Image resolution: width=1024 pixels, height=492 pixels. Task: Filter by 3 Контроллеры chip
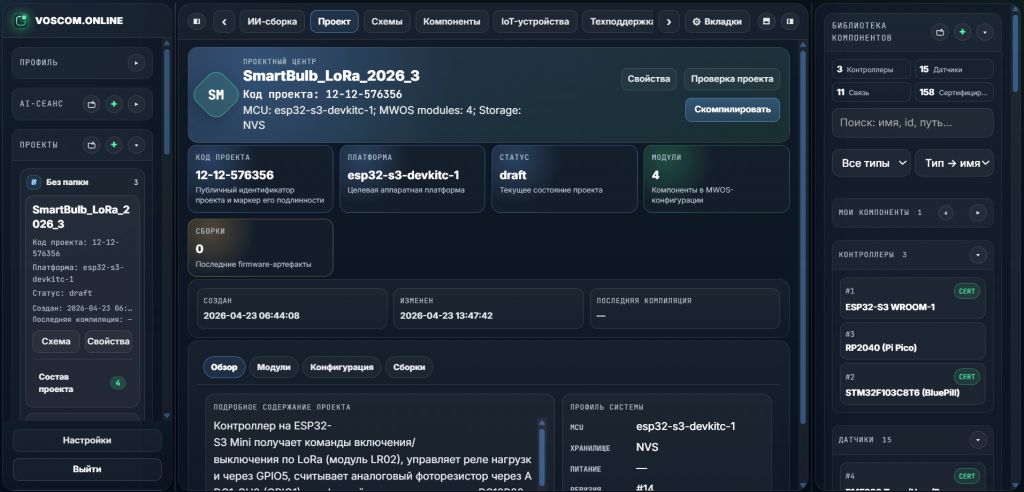(871, 69)
